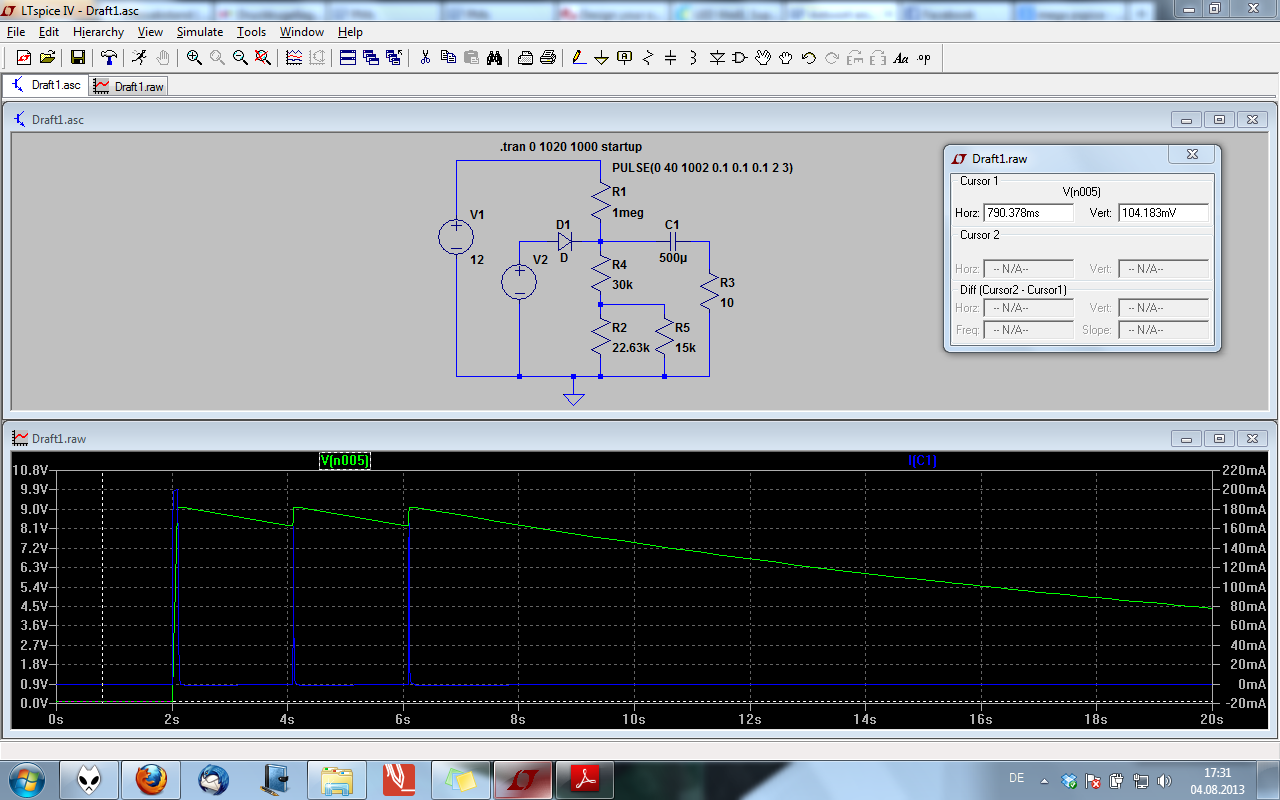The height and width of the screenshot is (800, 1280).
Task: Select the Ground symbol tool
Action: tap(602, 58)
